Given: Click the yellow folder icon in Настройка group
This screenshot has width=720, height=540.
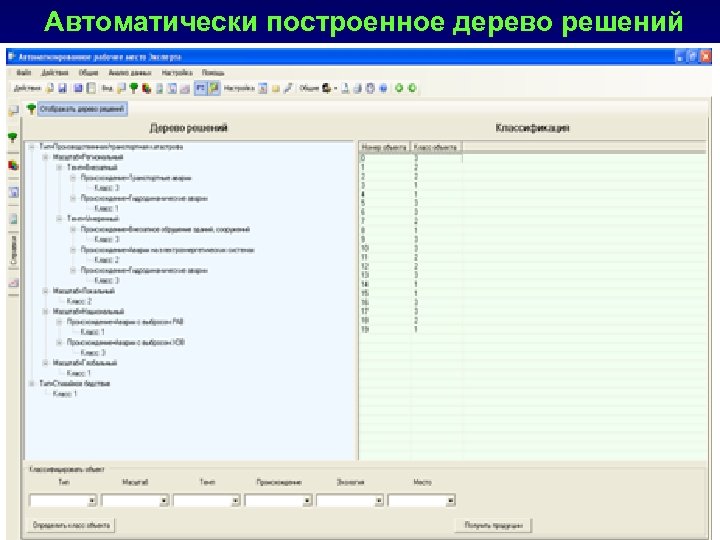Looking at the screenshot, I should [x=276, y=89].
